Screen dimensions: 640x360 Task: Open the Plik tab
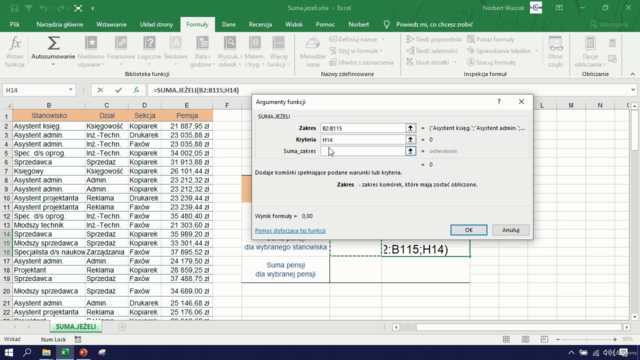(15, 24)
